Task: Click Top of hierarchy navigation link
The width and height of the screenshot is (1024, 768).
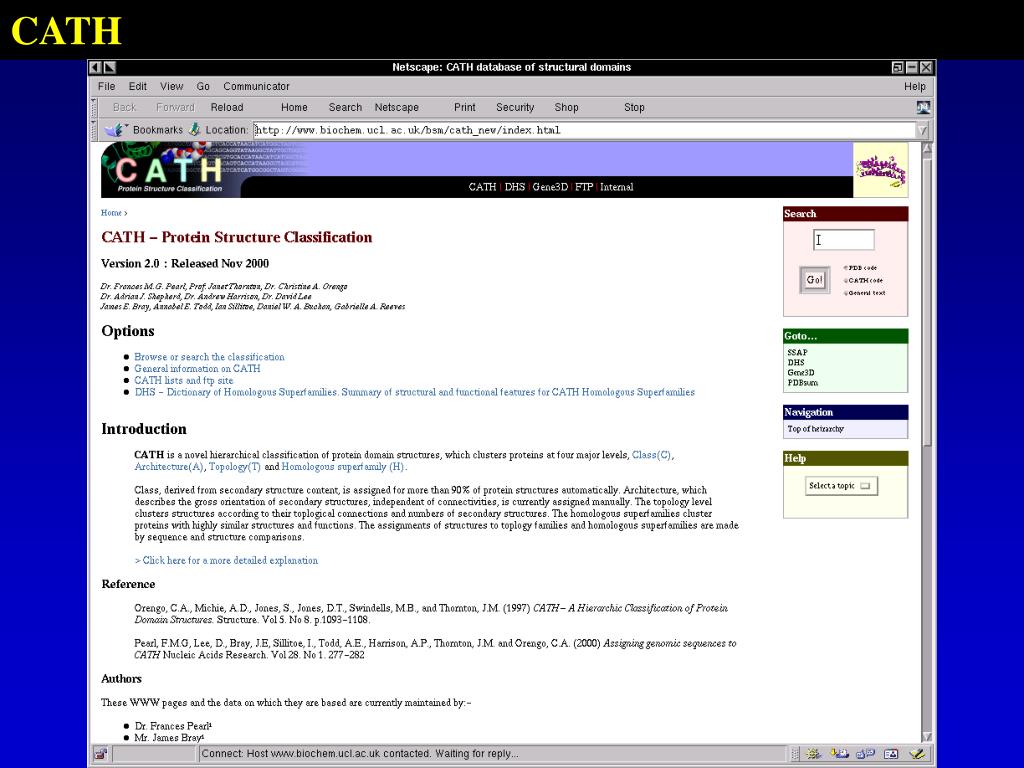Action: coord(815,429)
